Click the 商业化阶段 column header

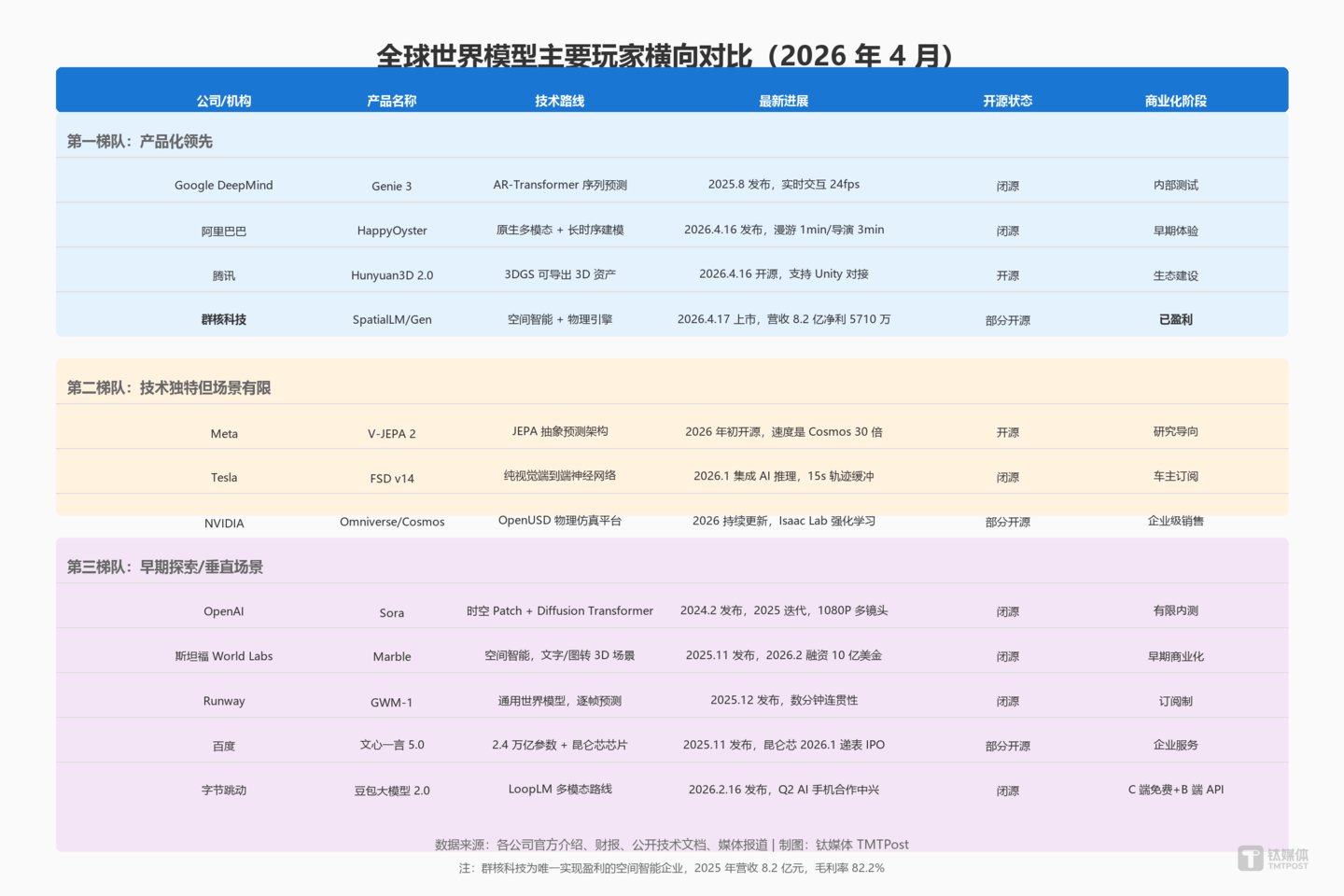tap(1175, 100)
